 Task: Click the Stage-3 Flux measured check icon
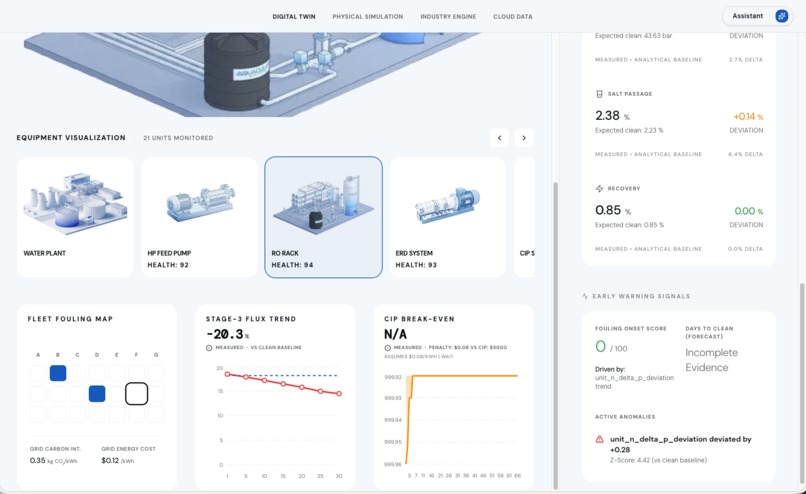(x=209, y=348)
